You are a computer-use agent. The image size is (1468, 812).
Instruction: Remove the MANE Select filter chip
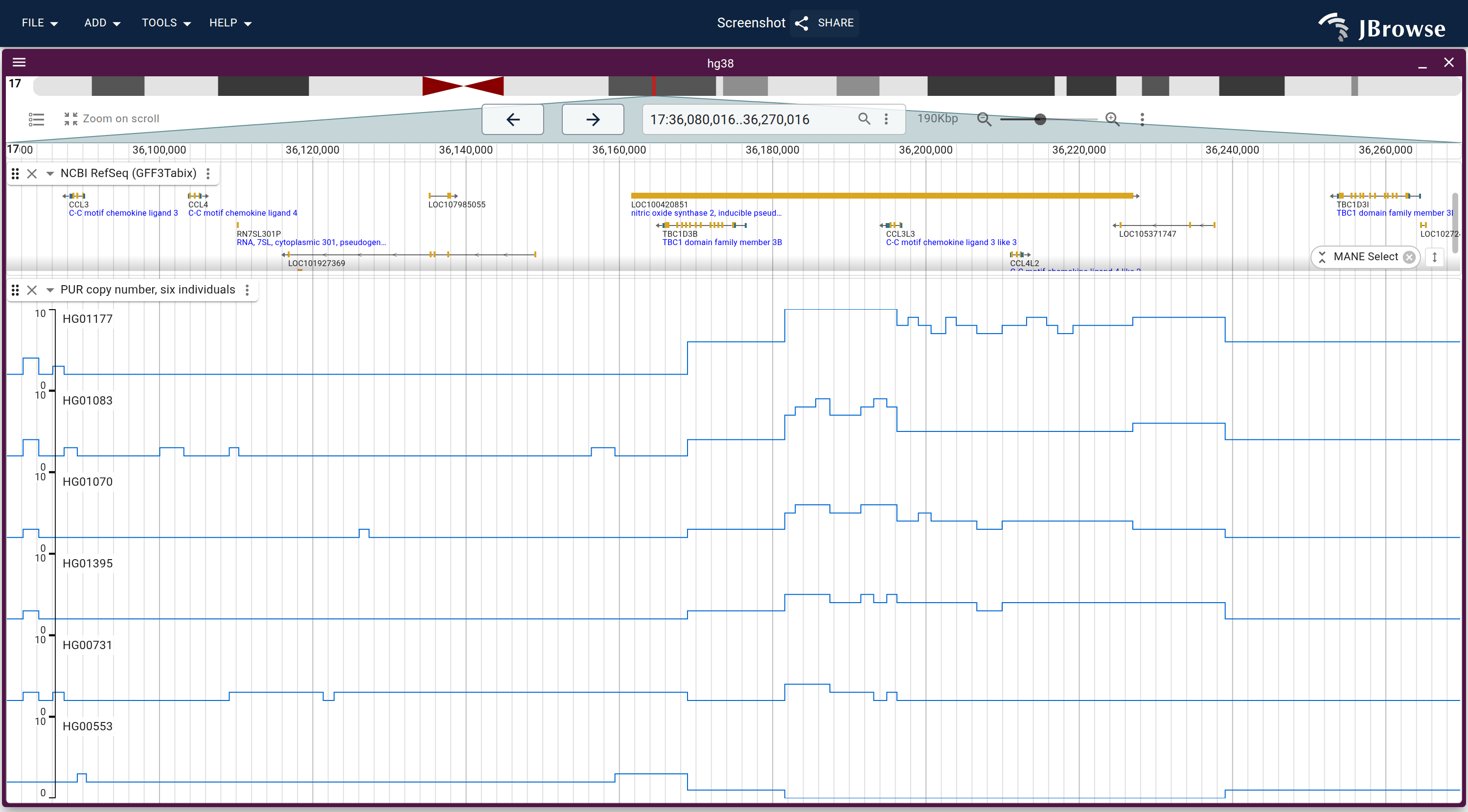coord(1409,257)
